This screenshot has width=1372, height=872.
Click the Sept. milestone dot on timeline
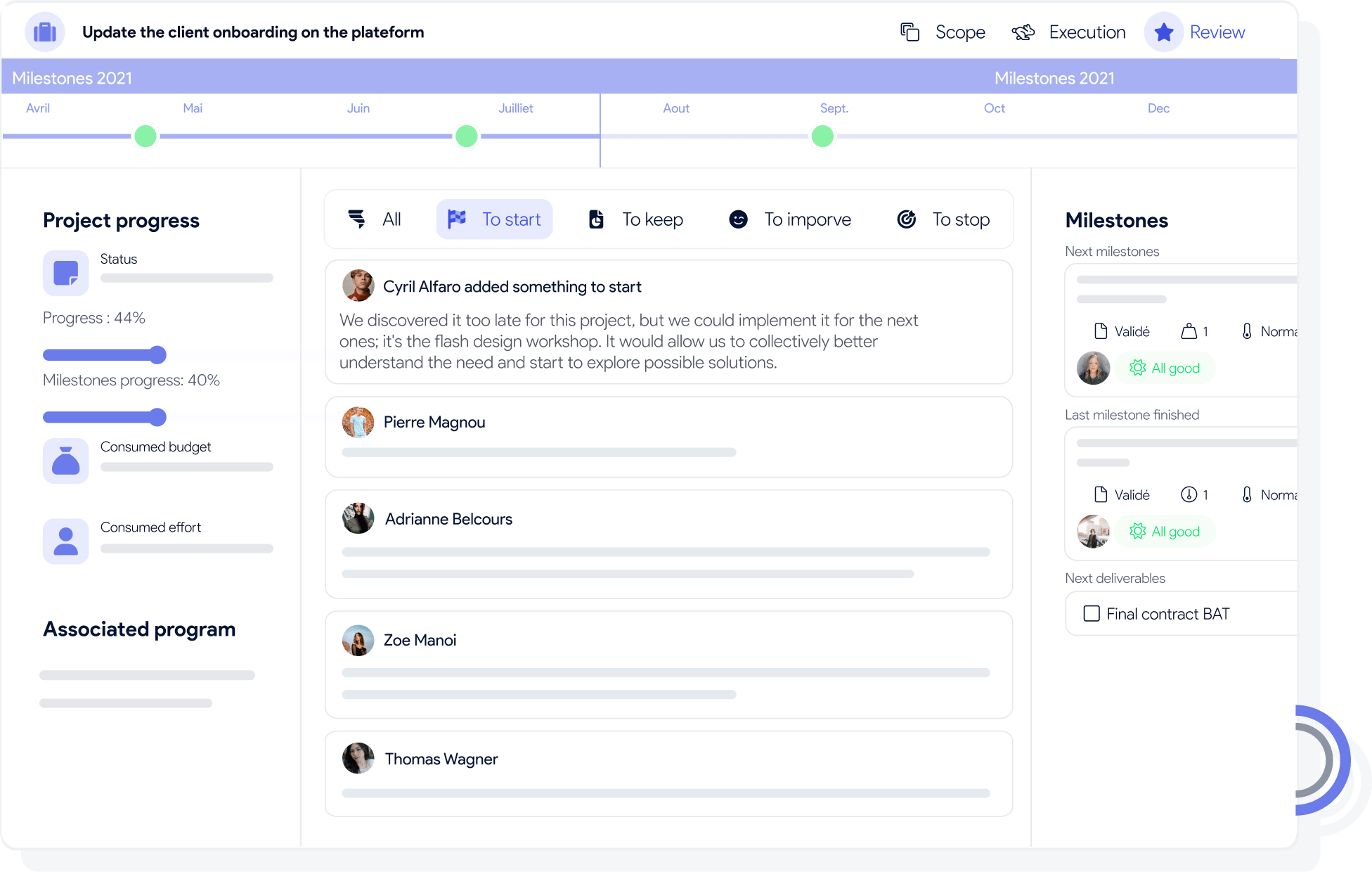click(822, 136)
